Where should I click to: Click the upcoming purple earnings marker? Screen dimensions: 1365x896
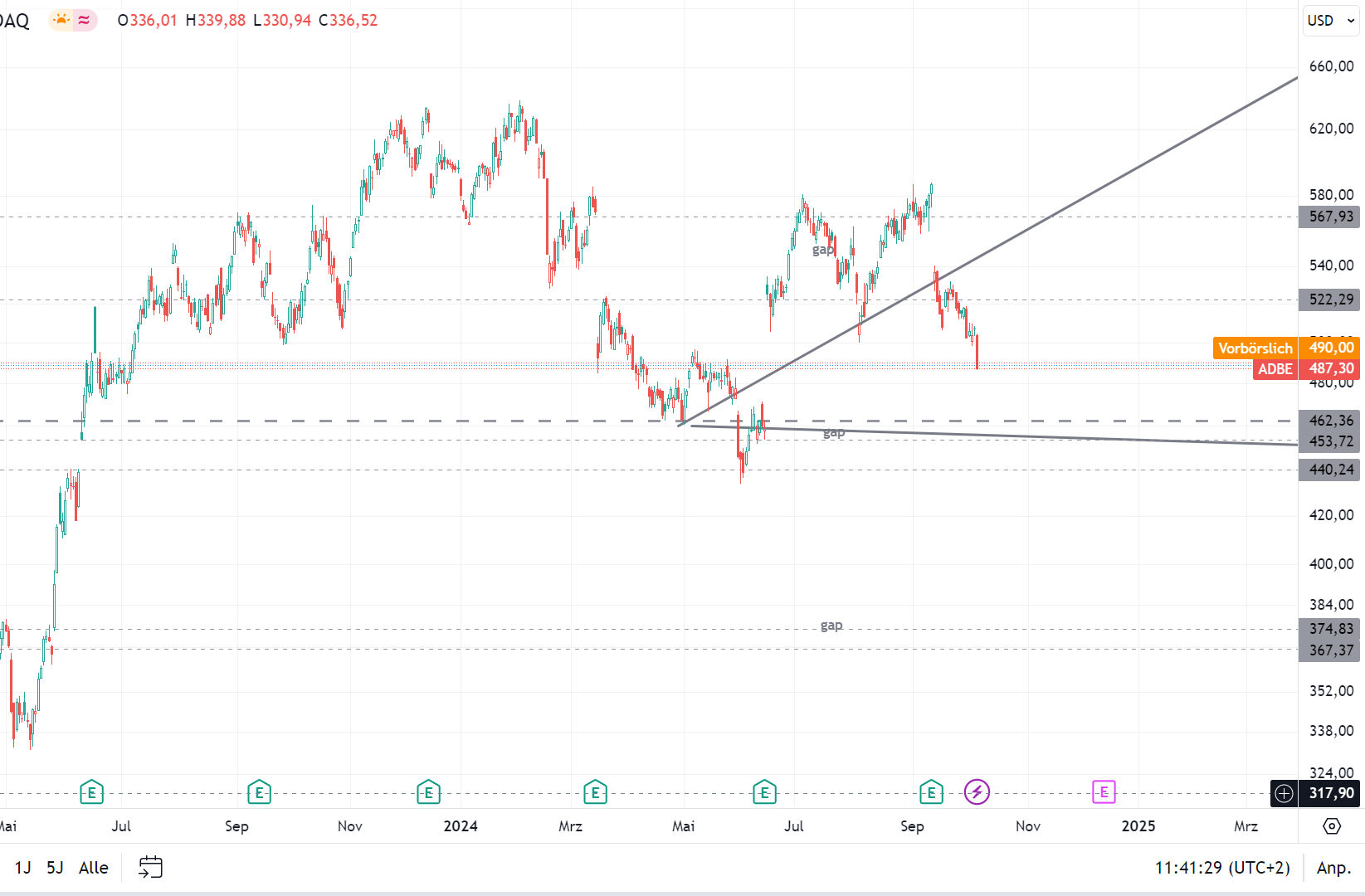click(1104, 792)
